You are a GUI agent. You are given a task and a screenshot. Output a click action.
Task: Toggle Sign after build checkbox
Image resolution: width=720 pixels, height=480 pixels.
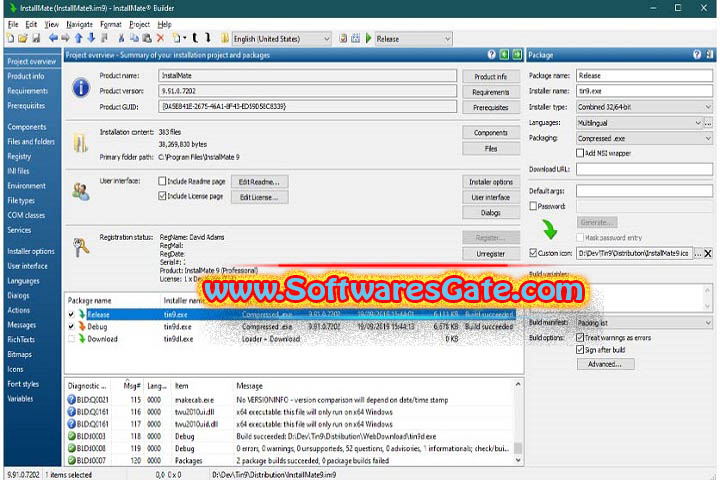click(x=580, y=350)
